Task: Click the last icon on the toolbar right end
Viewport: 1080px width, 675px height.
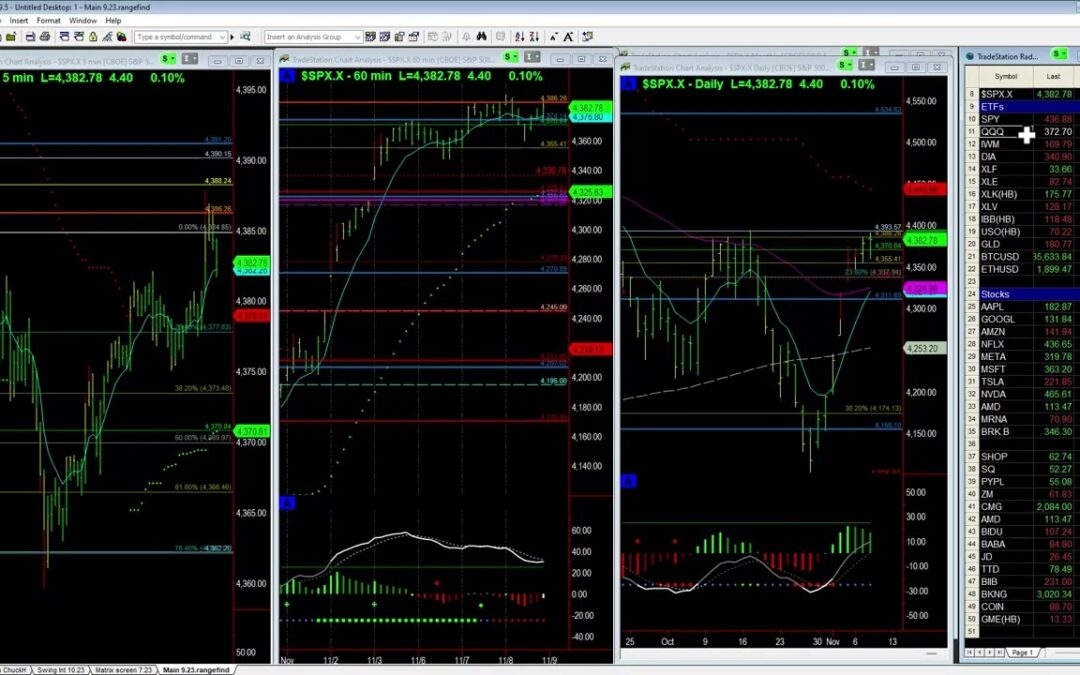Action: point(588,37)
